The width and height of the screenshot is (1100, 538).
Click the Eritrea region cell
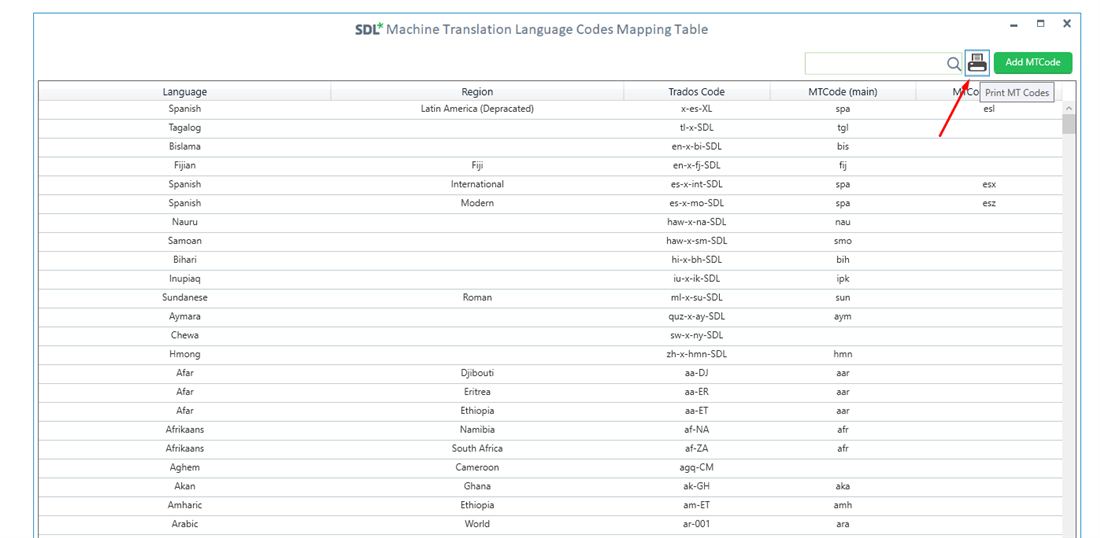477,391
